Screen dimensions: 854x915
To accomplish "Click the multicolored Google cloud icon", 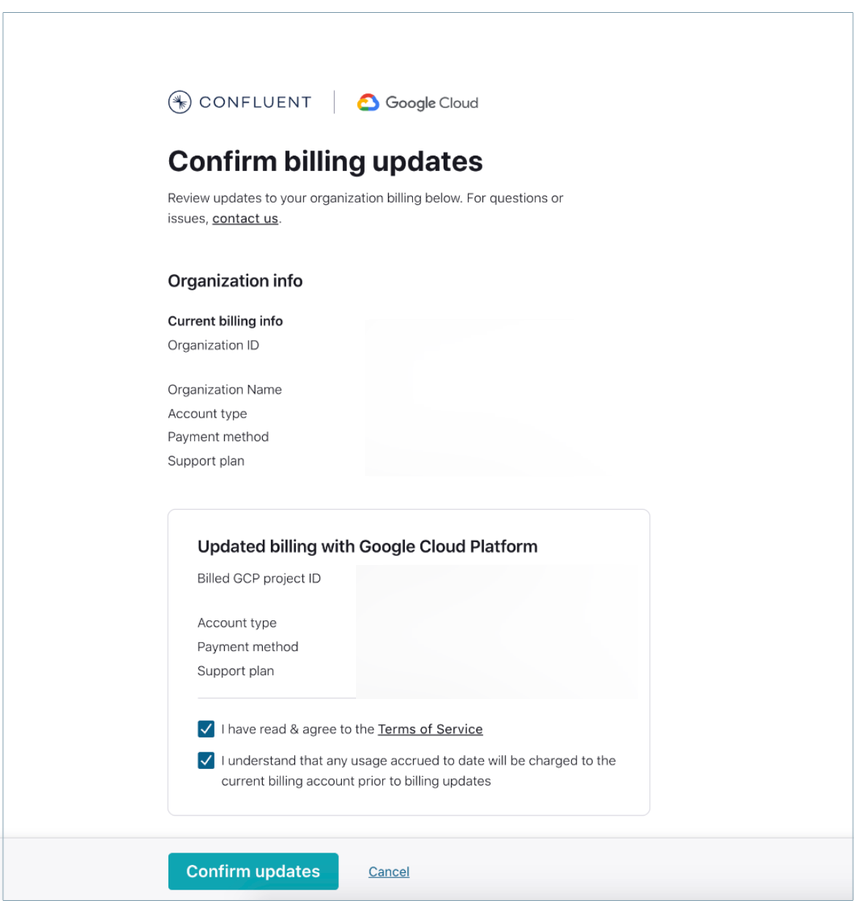I will point(367,101).
